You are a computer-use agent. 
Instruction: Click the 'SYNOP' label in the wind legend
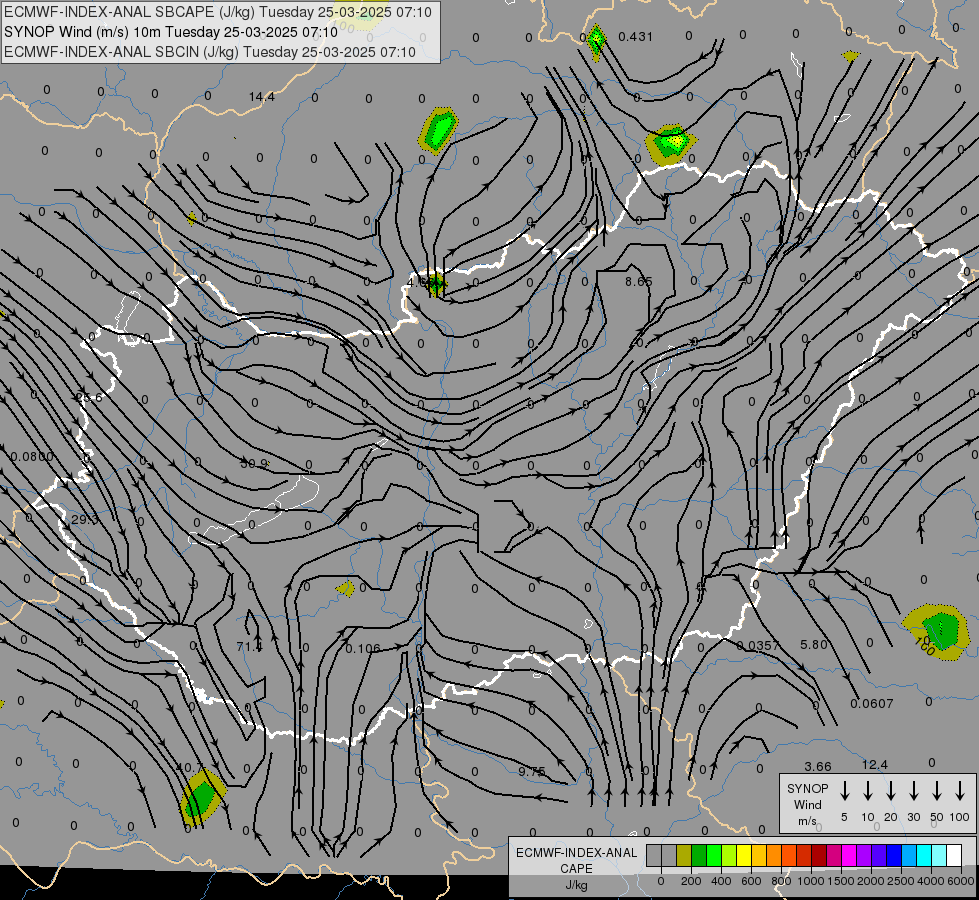807,788
